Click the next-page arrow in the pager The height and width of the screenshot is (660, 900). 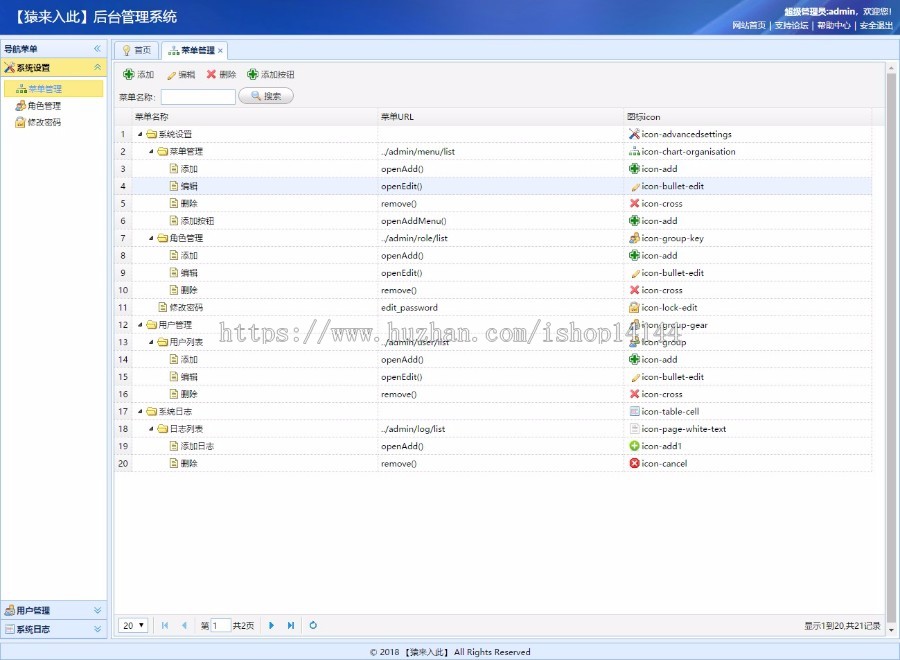click(x=272, y=625)
